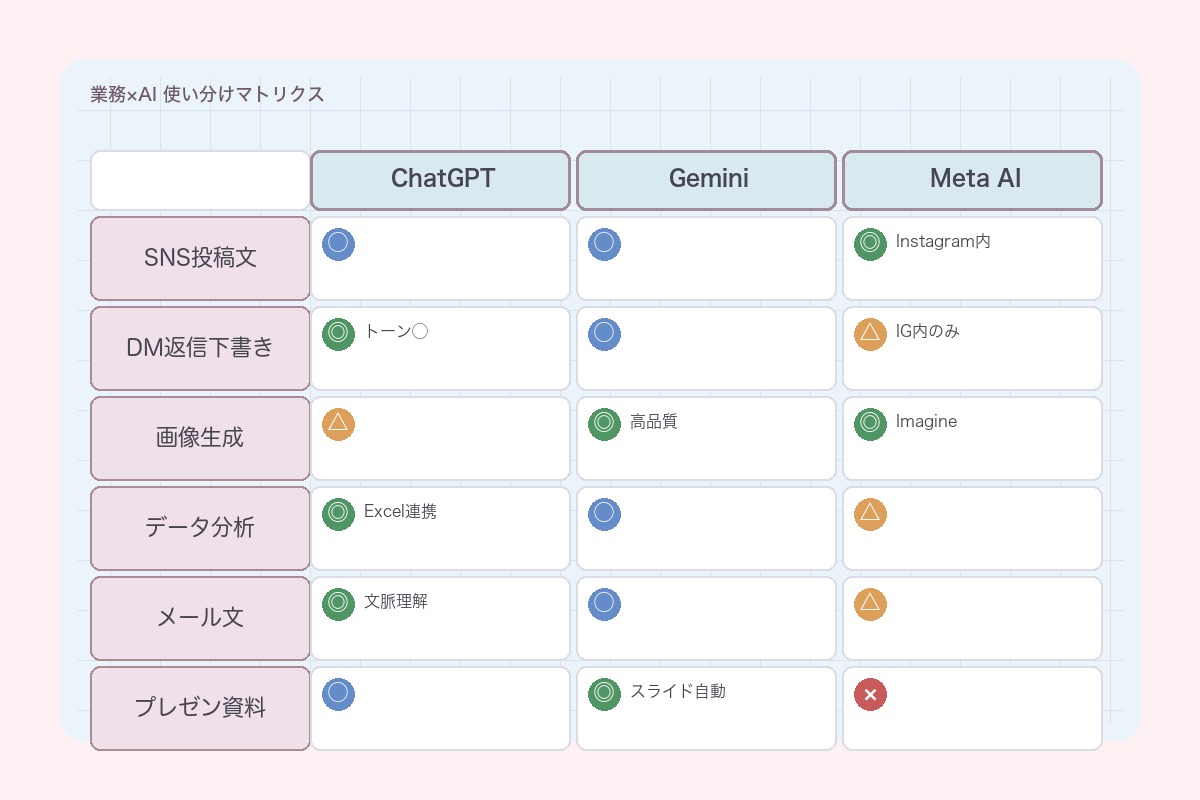Screen dimensions: 1200x800
Task: Click the orange triangle icon for Meta AI メール文
Action: click(x=870, y=604)
